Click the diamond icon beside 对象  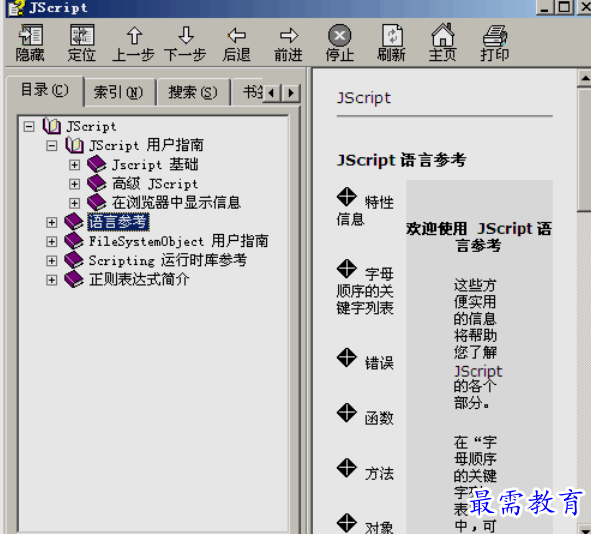346,523
